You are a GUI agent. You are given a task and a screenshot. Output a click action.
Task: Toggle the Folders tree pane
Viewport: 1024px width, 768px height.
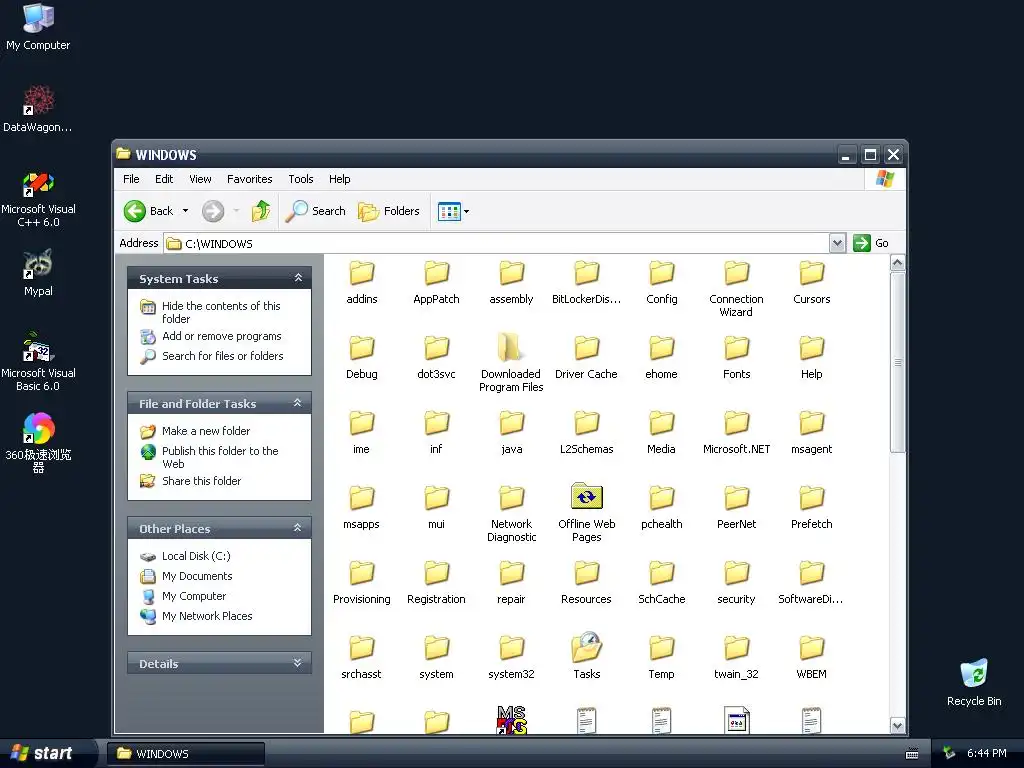click(x=389, y=211)
